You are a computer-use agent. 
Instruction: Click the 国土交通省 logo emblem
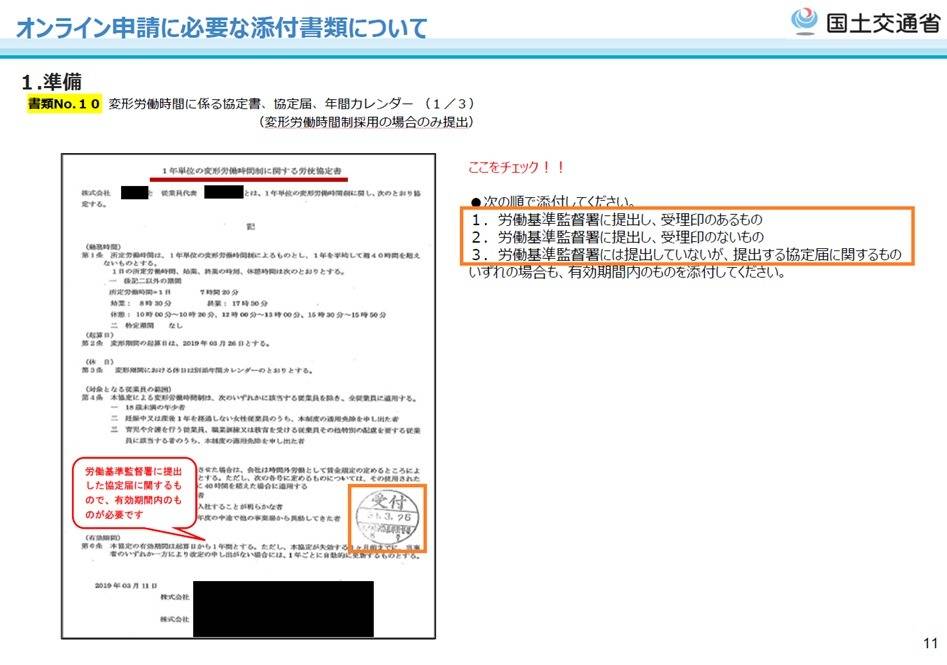(x=804, y=21)
